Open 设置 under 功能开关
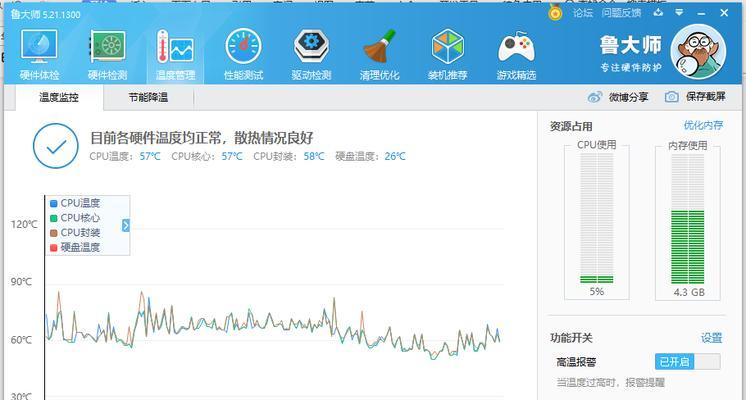The image size is (746, 400). point(712,338)
